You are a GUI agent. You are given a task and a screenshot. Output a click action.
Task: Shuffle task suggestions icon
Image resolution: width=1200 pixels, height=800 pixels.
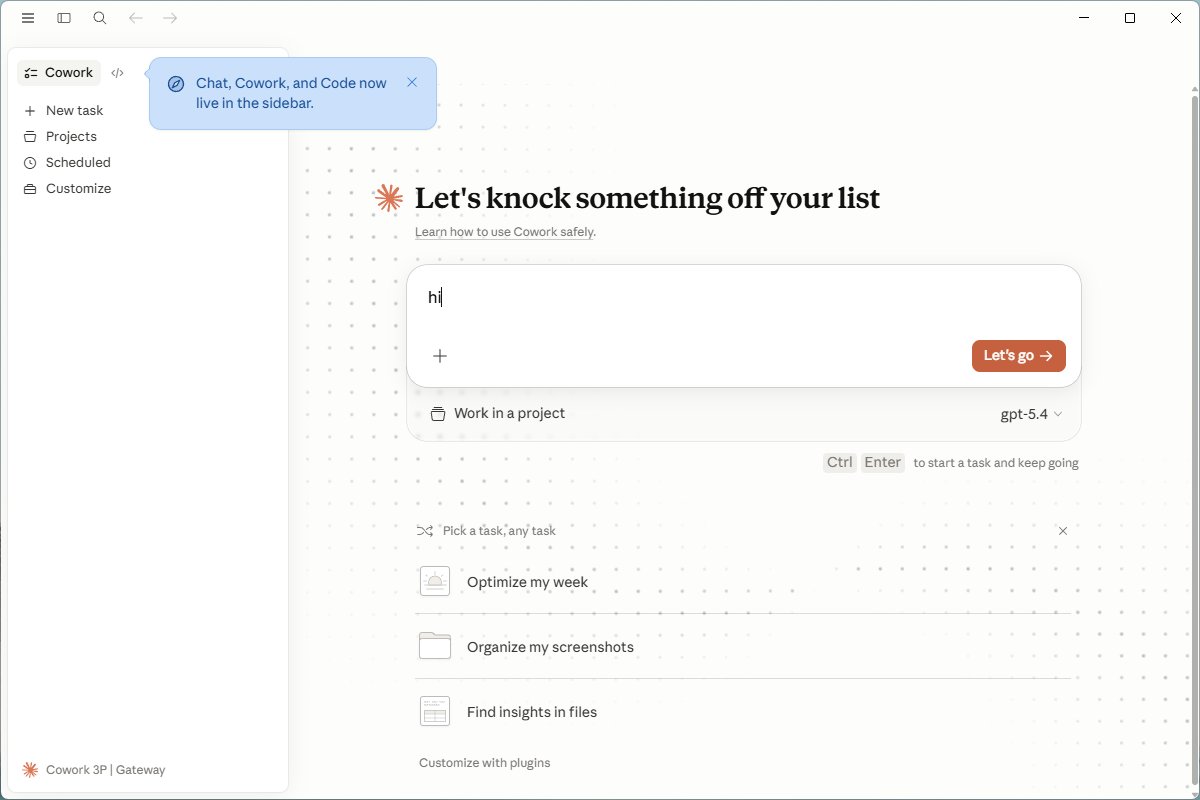[425, 531]
